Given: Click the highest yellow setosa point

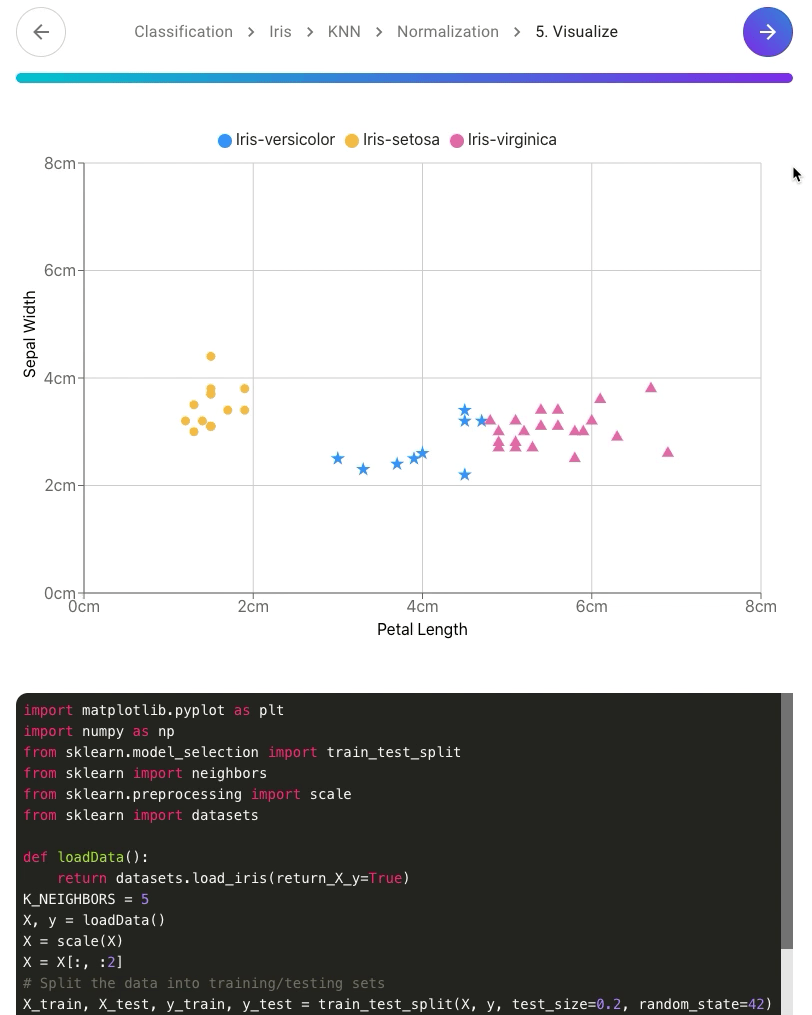Looking at the screenshot, I should click(x=210, y=356).
